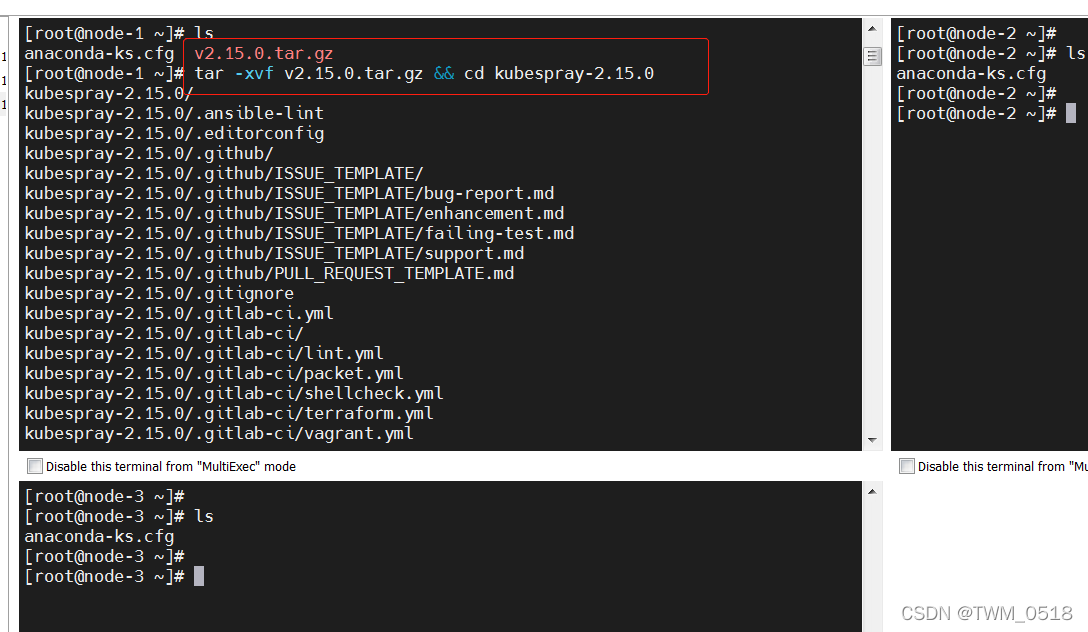
Task: Enable MultiExec disable checkbox under node-1 terminal
Action: point(36,466)
